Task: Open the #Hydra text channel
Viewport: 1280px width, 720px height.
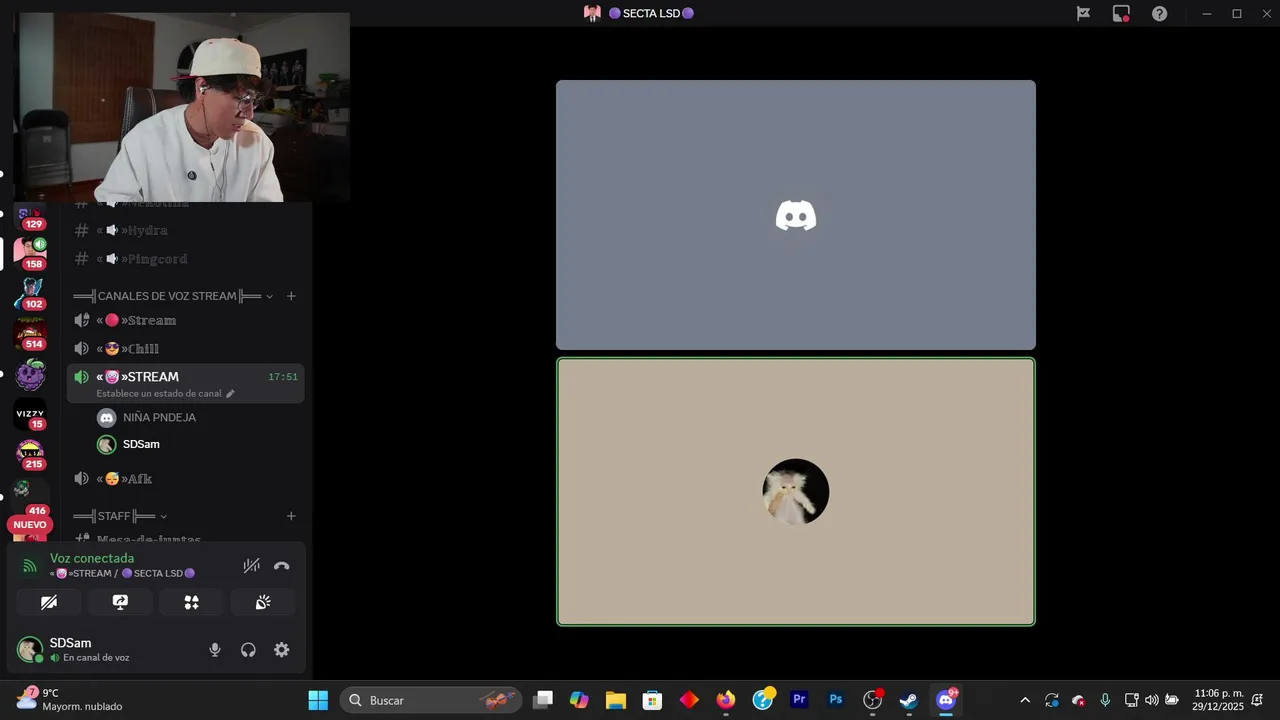Action: click(185, 230)
